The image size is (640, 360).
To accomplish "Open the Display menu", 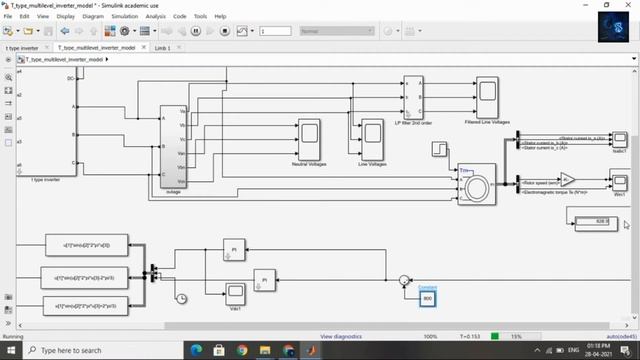I will (x=65, y=16).
